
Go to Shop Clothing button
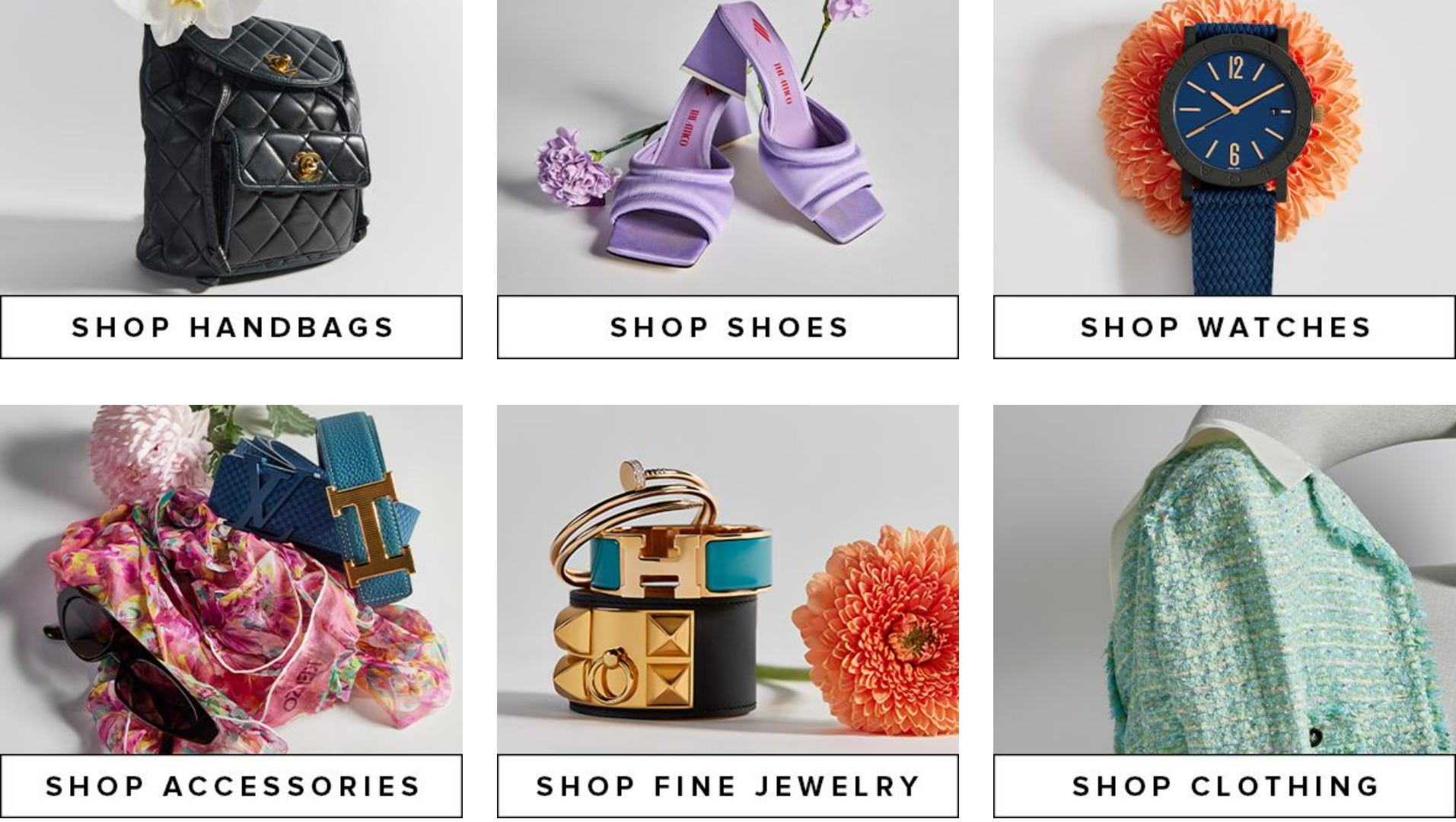pyautogui.click(x=1225, y=786)
